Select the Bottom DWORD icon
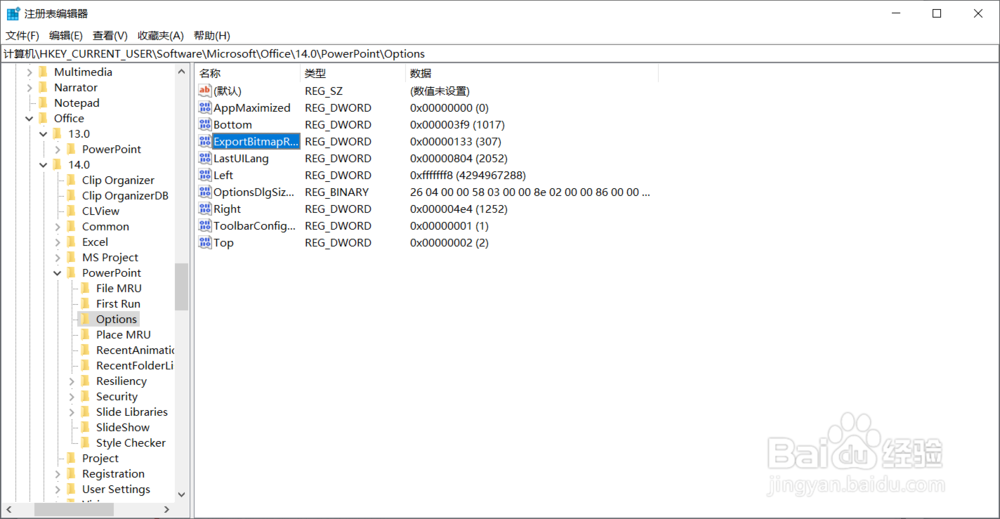Viewport: 1000px width, 519px height. point(205,124)
